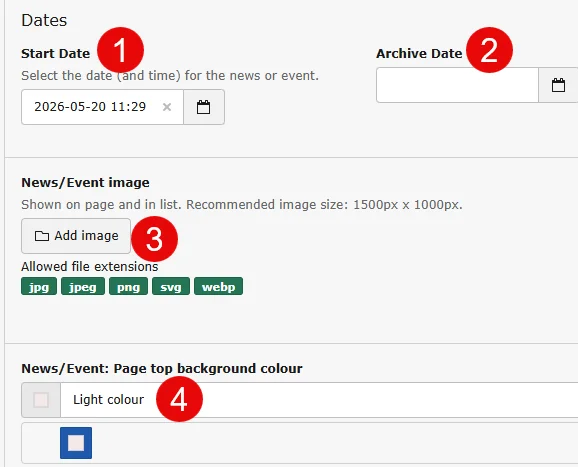Viewport: 578px width, 467px height.
Task: Click the empty Archive Date field
Action: tap(457, 85)
